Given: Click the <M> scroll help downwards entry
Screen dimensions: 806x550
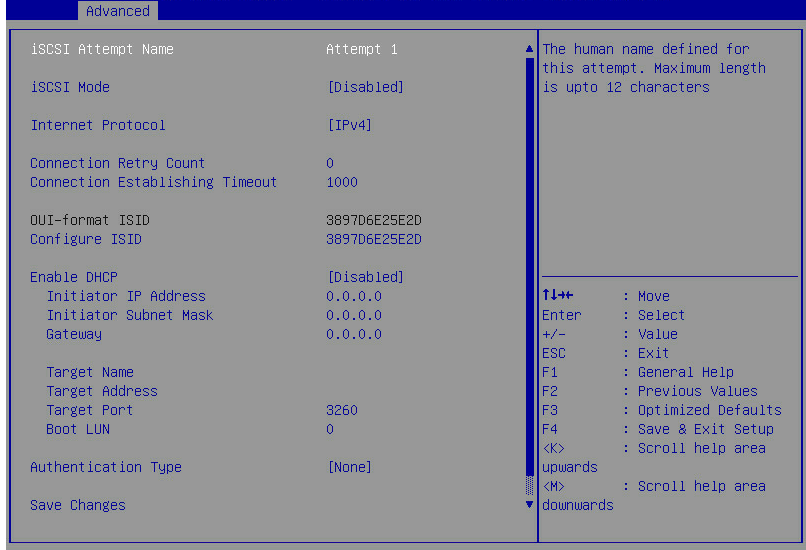Looking at the screenshot, I should coord(654,496).
